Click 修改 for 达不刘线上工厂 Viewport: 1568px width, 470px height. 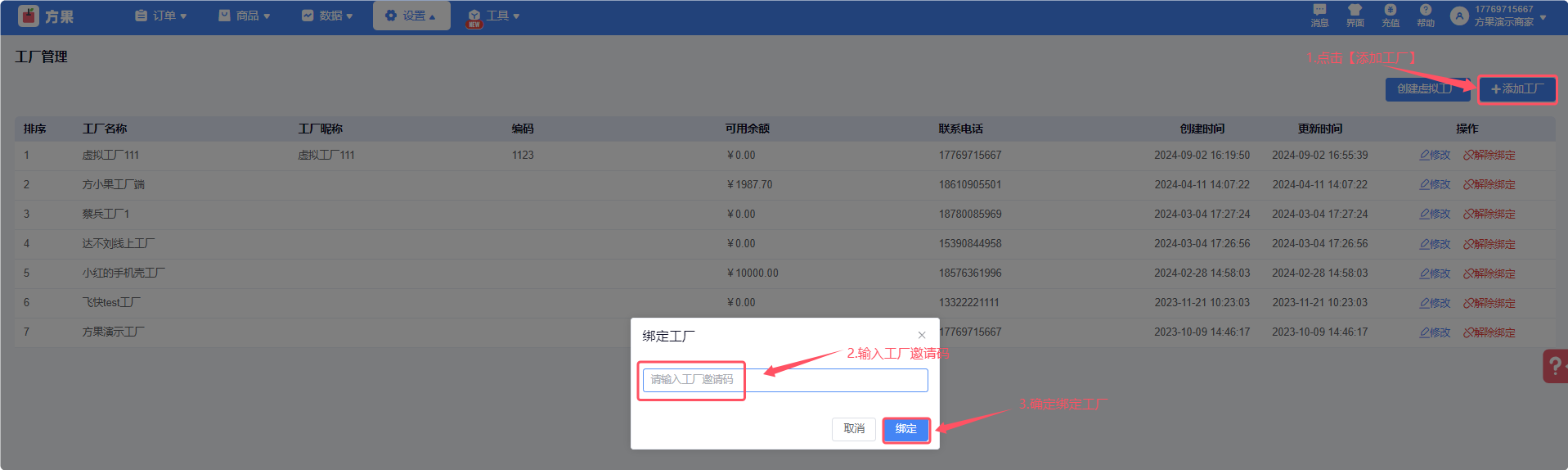1435,244
